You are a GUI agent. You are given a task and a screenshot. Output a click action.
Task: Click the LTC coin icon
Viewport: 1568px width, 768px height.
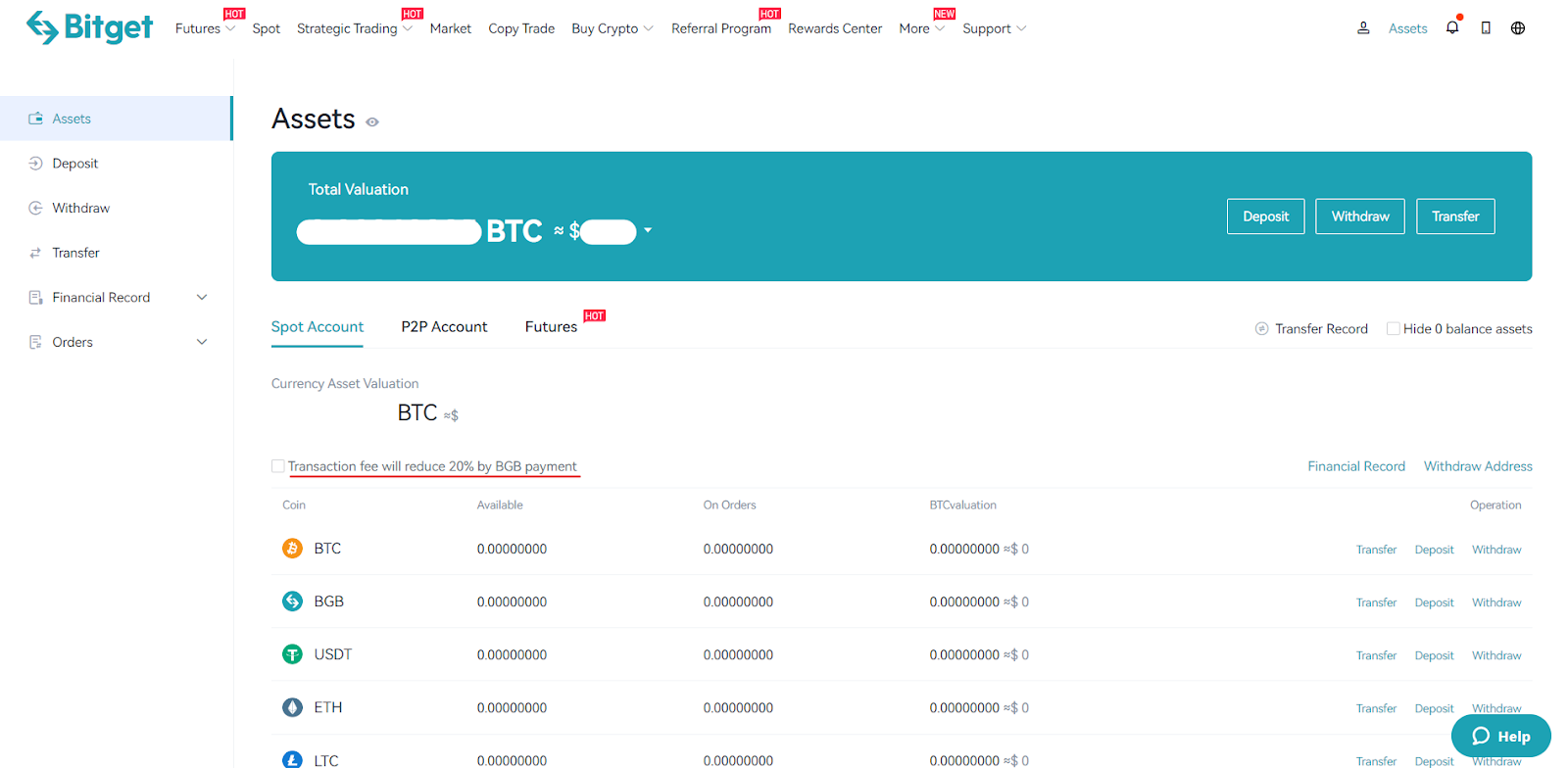pos(292,759)
